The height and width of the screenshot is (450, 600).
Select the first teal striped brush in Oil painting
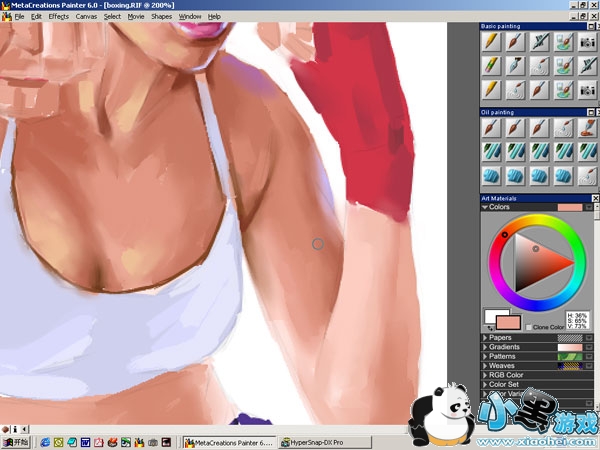click(x=491, y=151)
